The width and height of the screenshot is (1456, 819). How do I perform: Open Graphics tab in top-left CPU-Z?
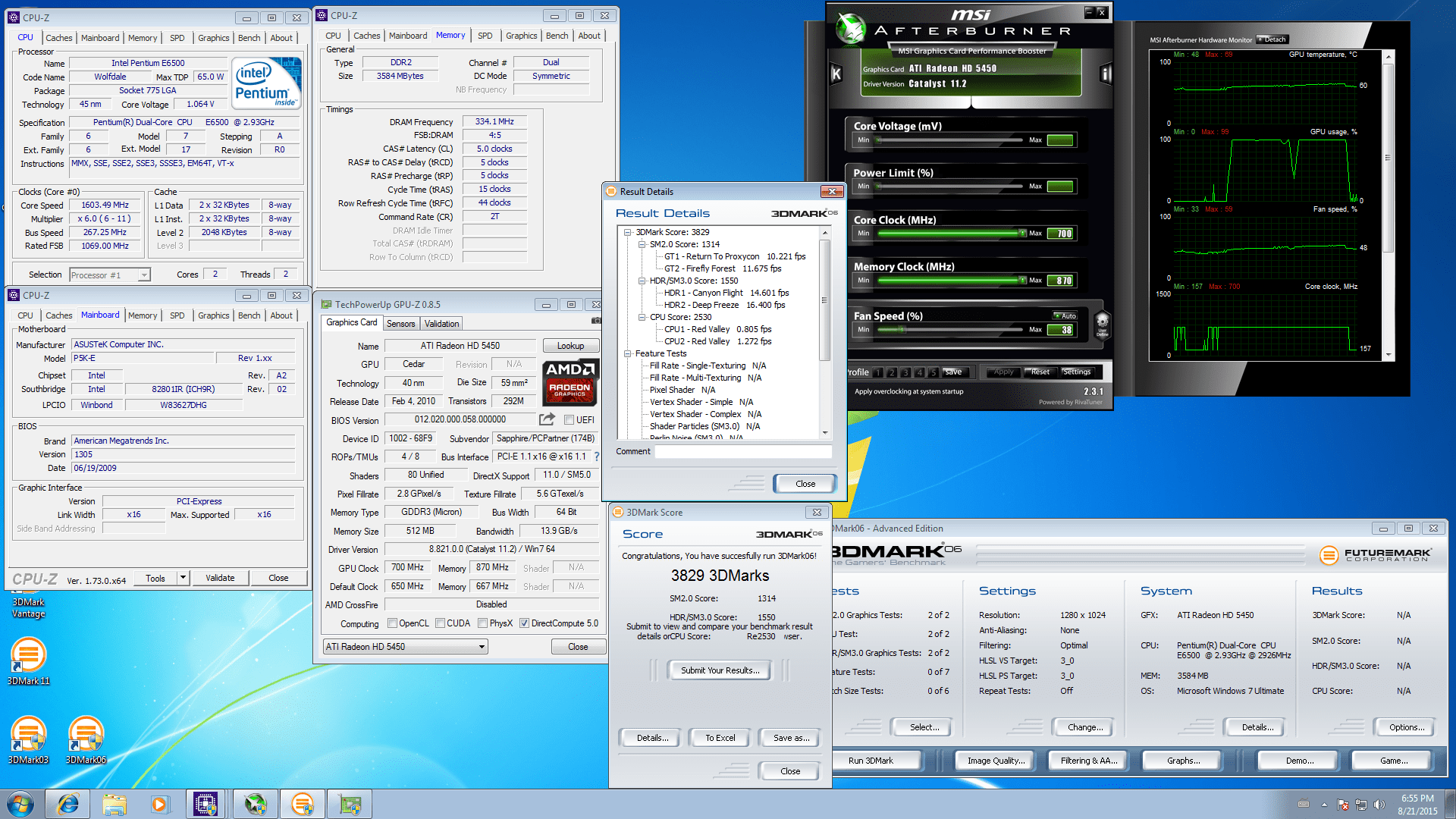(213, 37)
